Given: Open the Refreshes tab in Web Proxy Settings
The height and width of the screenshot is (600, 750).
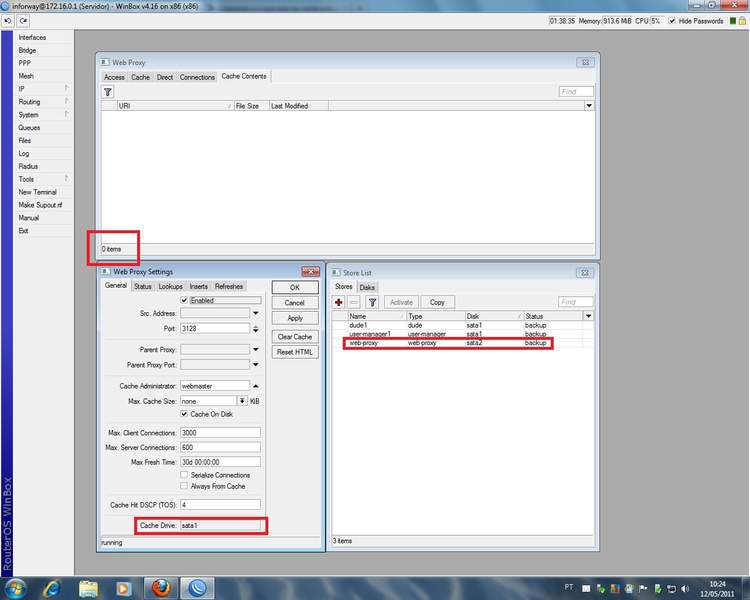Looking at the screenshot, I should point(229,286).
